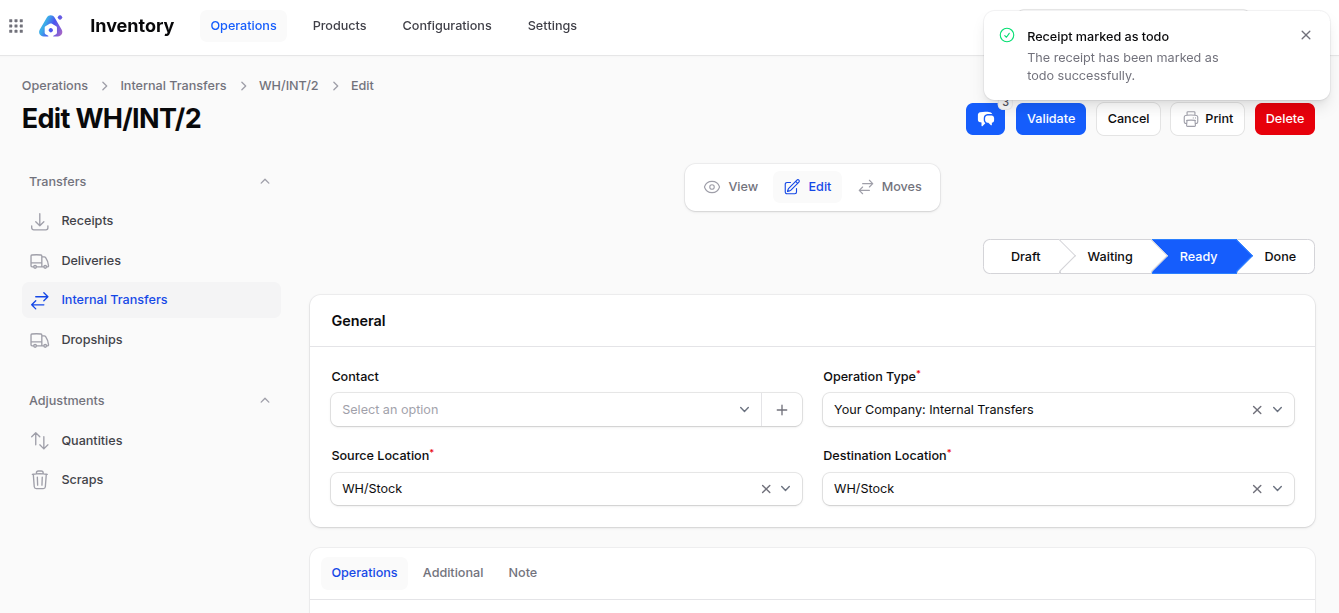Expand the Operation Type dropdown arrow
Image resolution: width=1339 pixels, height=613 pixels.
click(1278, 410)
